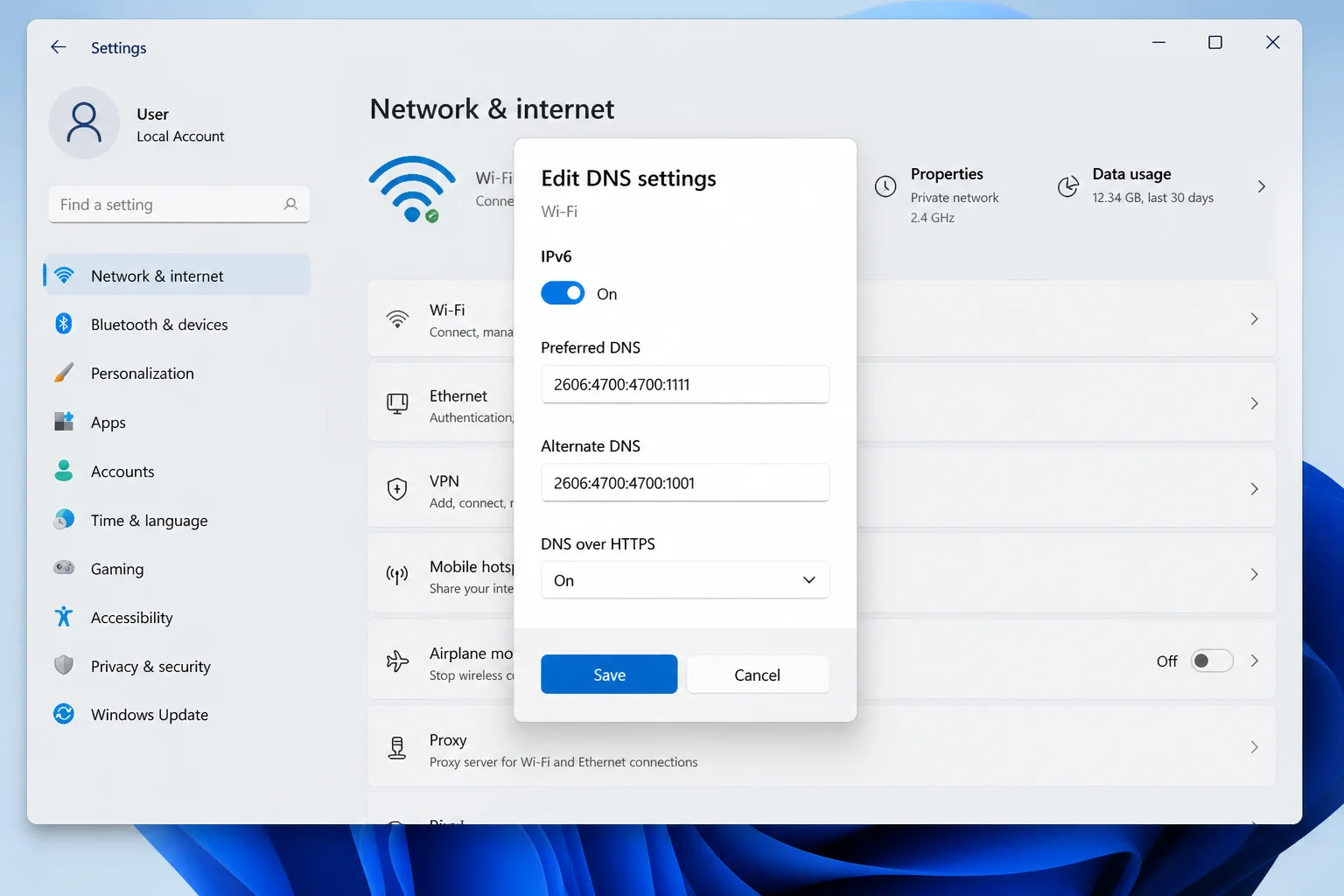
Task: Open Network & internet settings category
Action: (177, 276)
